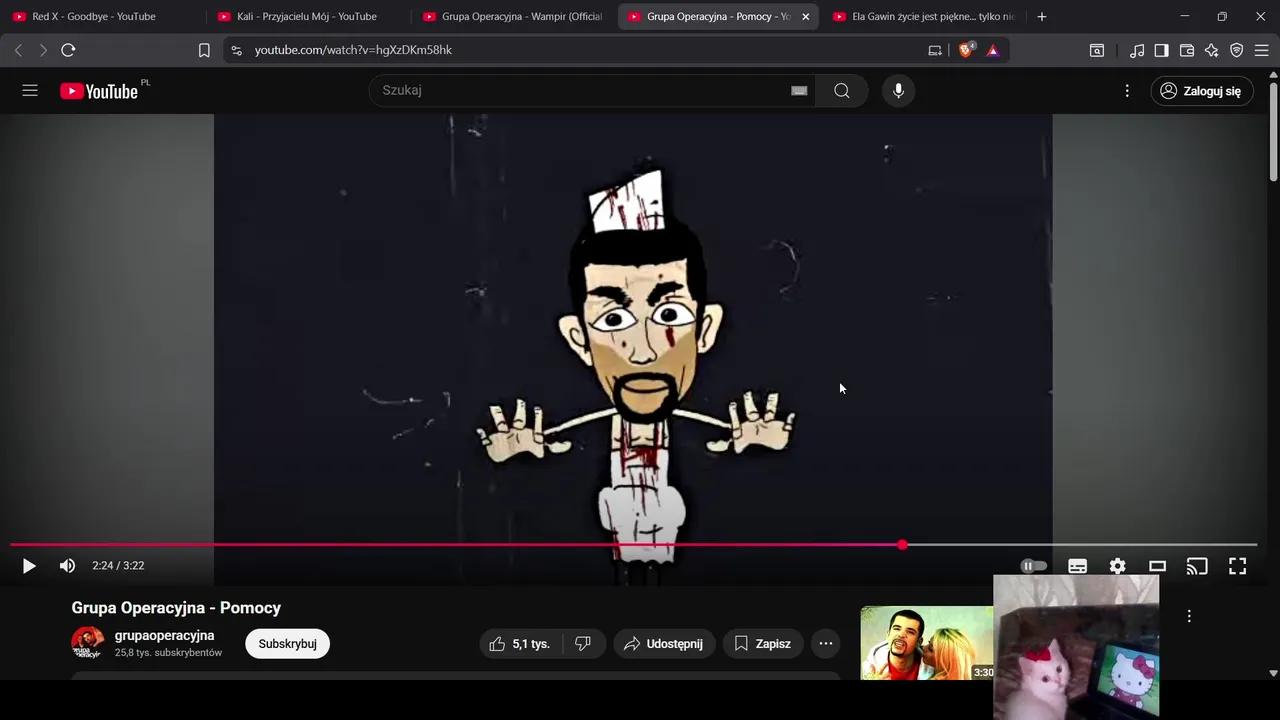
Task: Play the paused video
Action: pos(29,566)
